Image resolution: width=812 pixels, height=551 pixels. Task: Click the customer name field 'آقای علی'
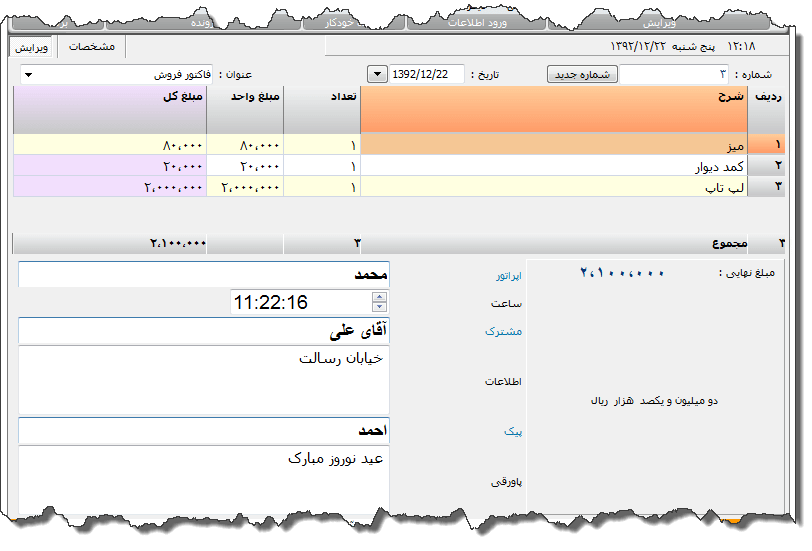[x=204, y=331]
